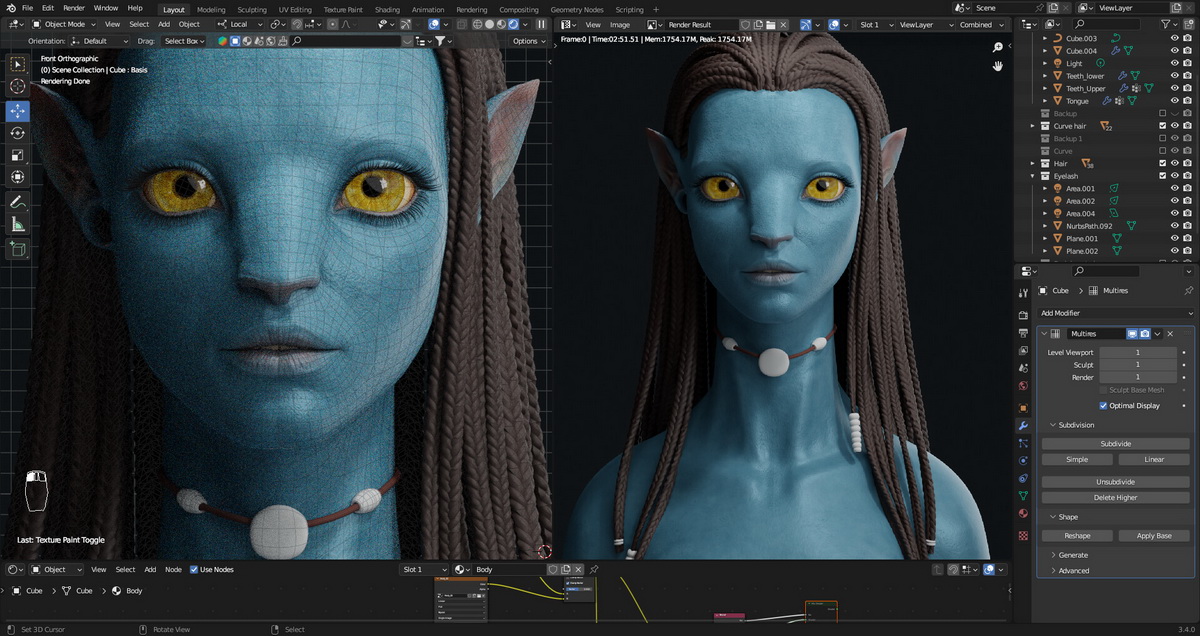Uncheck the Hair collection checkbox
Image resolution: width=1200 pixels, height=636 pixels.
pos(1162,164)
